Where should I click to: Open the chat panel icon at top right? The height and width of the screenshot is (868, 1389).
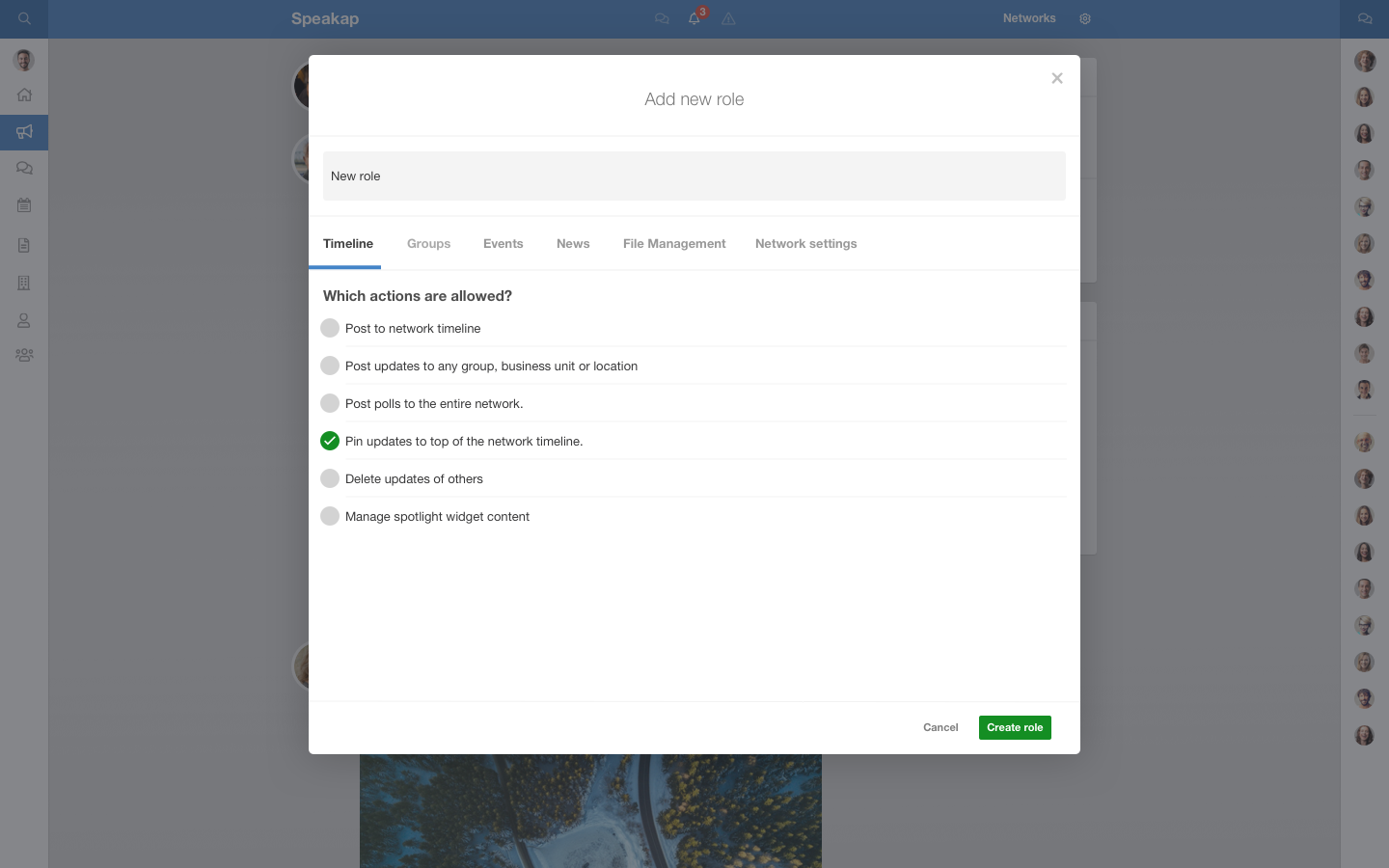(1364, 18)
